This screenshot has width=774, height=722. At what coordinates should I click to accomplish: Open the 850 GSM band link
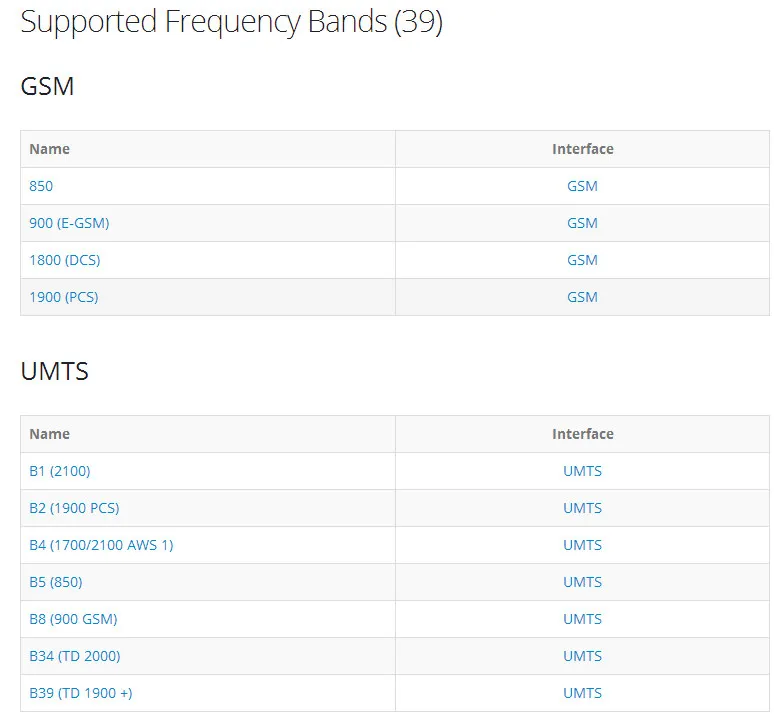pyautogui.click(x=41, y=186)
